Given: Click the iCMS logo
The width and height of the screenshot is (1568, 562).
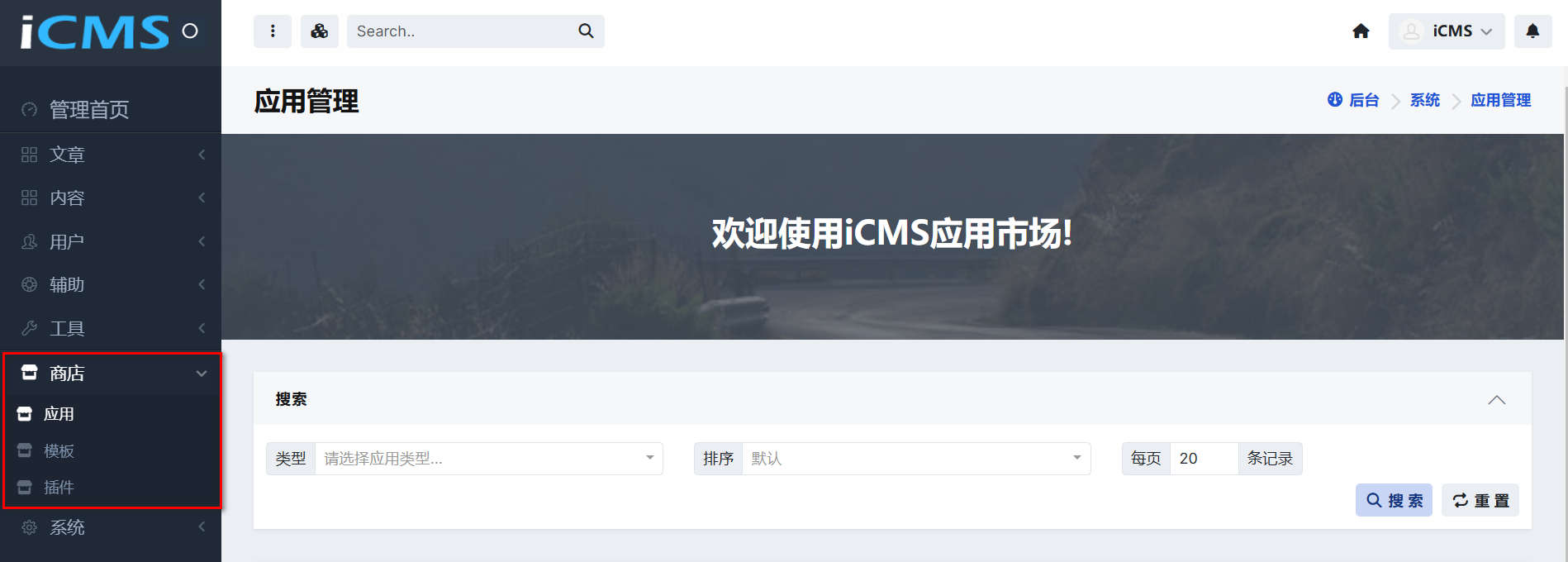Looking at the screenshot, I should point(94,32).
